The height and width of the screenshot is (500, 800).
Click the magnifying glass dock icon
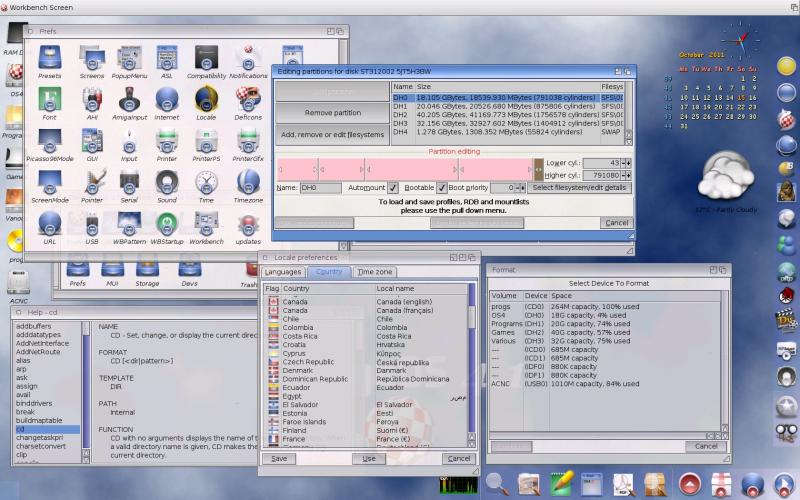coord(497,483)
